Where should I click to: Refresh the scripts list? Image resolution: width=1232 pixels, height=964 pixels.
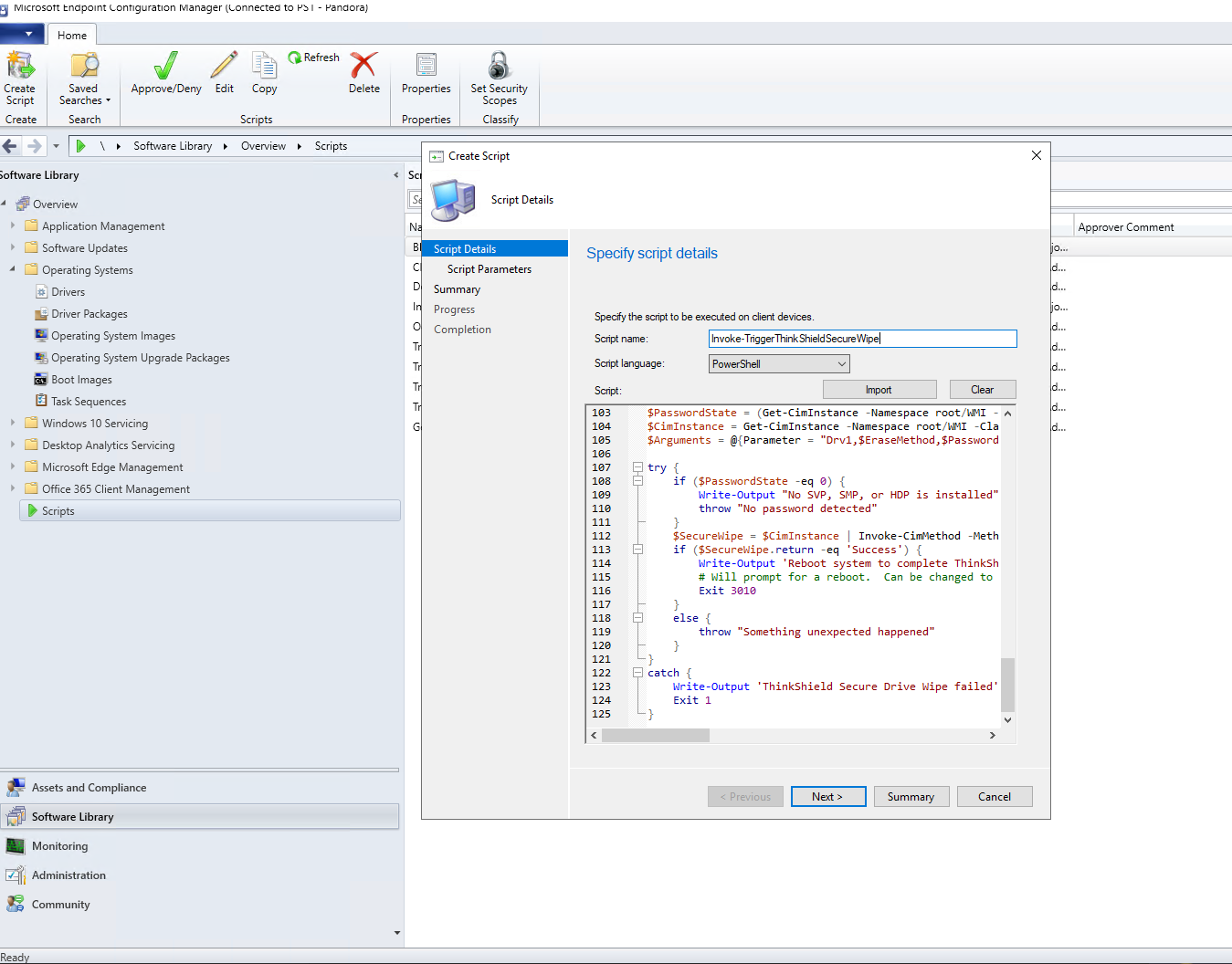313,58
